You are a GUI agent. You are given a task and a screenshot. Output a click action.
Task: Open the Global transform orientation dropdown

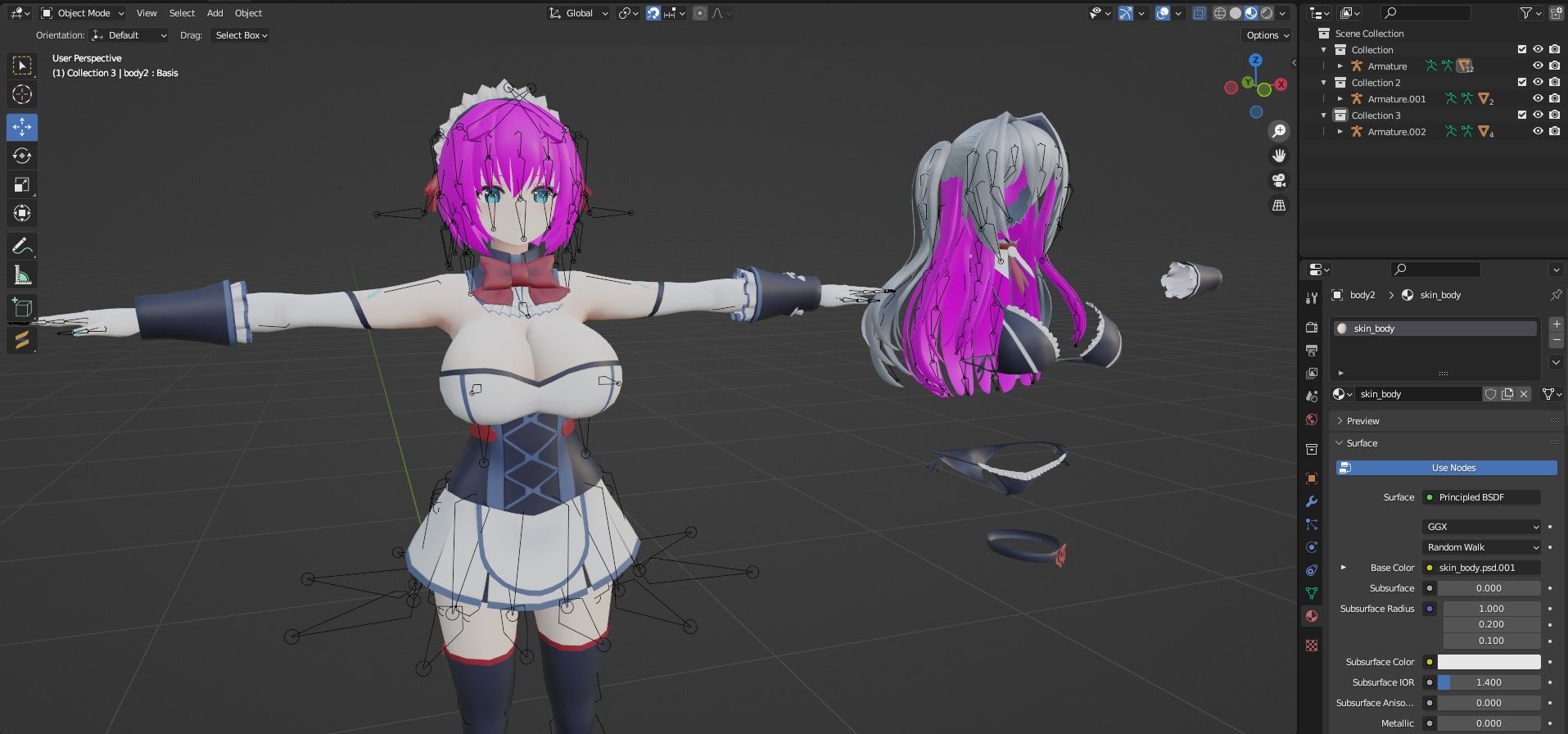pos(579,13)
